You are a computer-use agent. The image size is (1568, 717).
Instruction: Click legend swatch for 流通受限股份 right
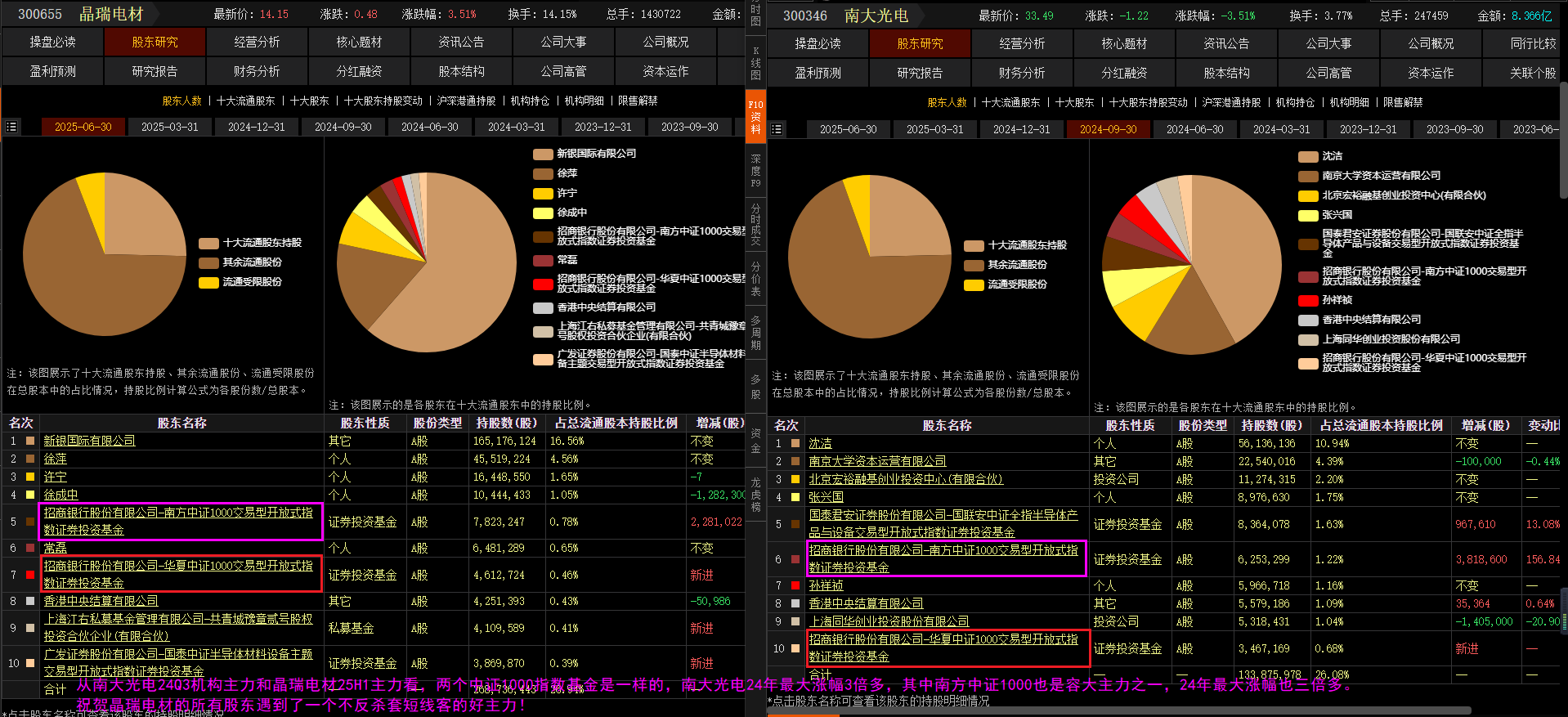coord(974,285)
